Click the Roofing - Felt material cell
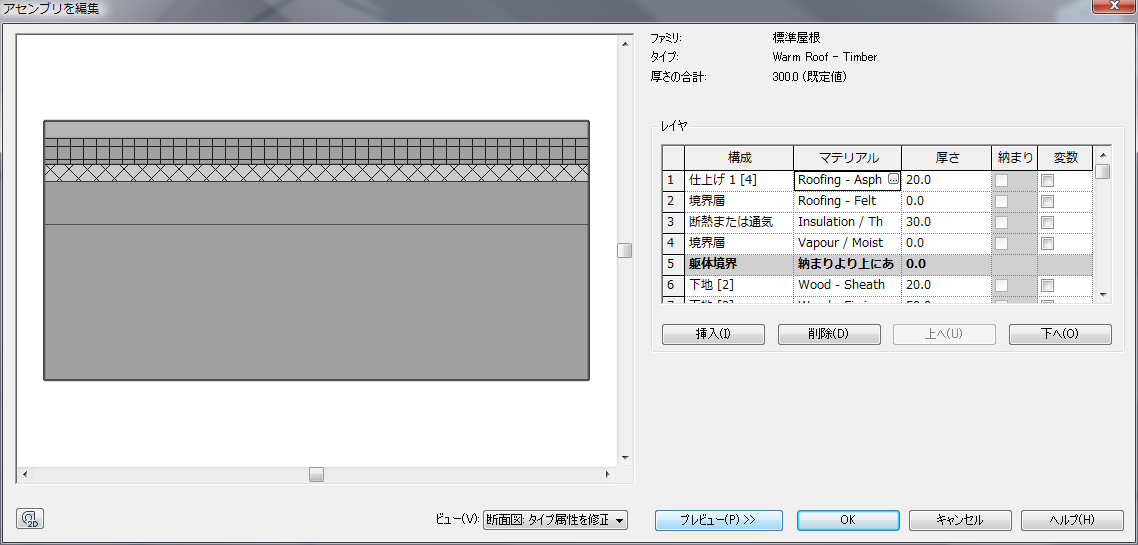Image resolution: width=1138 pixels, height=545 pixels. 848,201
